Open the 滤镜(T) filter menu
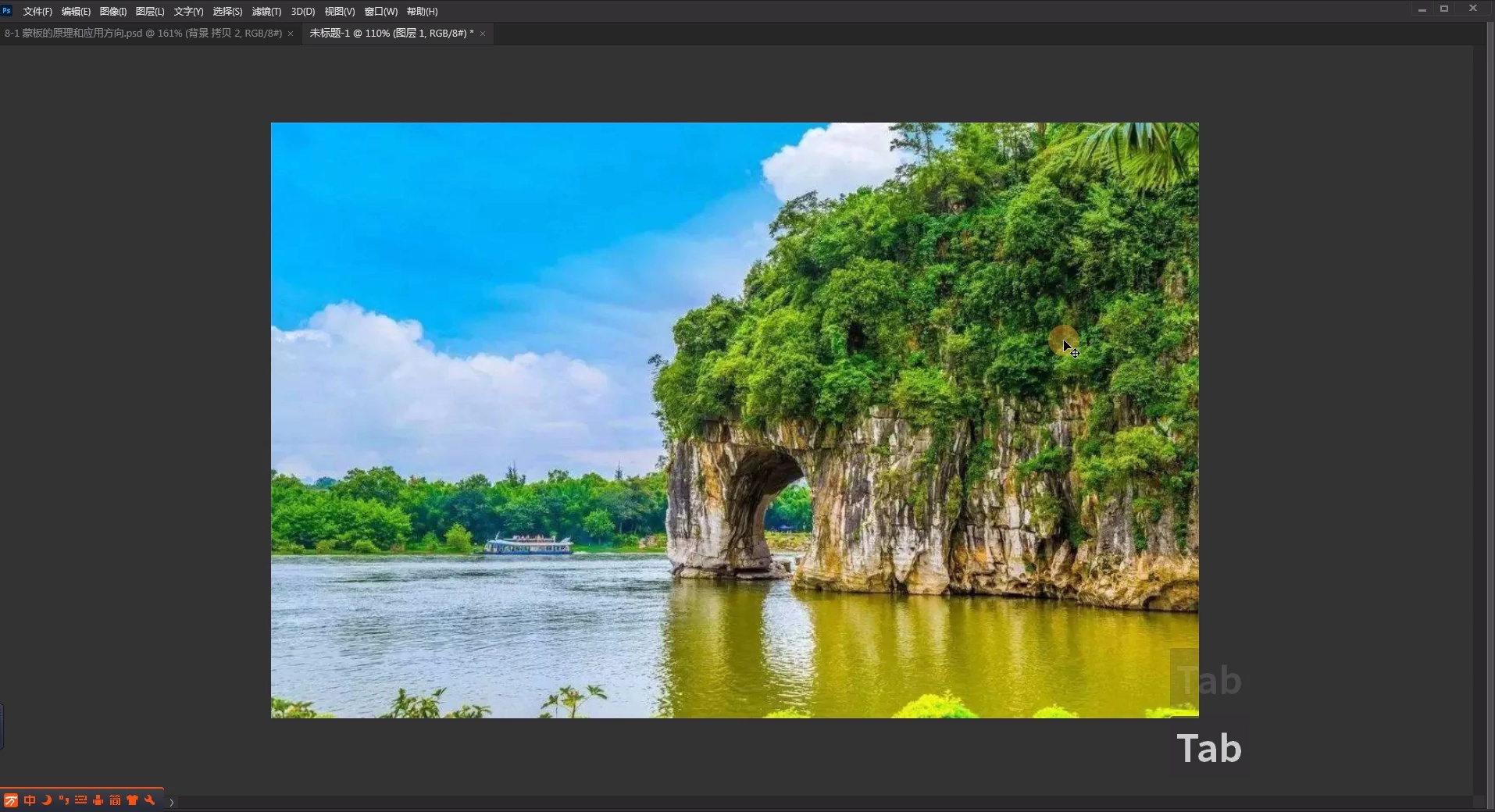The width and height of the screenshot is (1495, 812). [266, 12]
